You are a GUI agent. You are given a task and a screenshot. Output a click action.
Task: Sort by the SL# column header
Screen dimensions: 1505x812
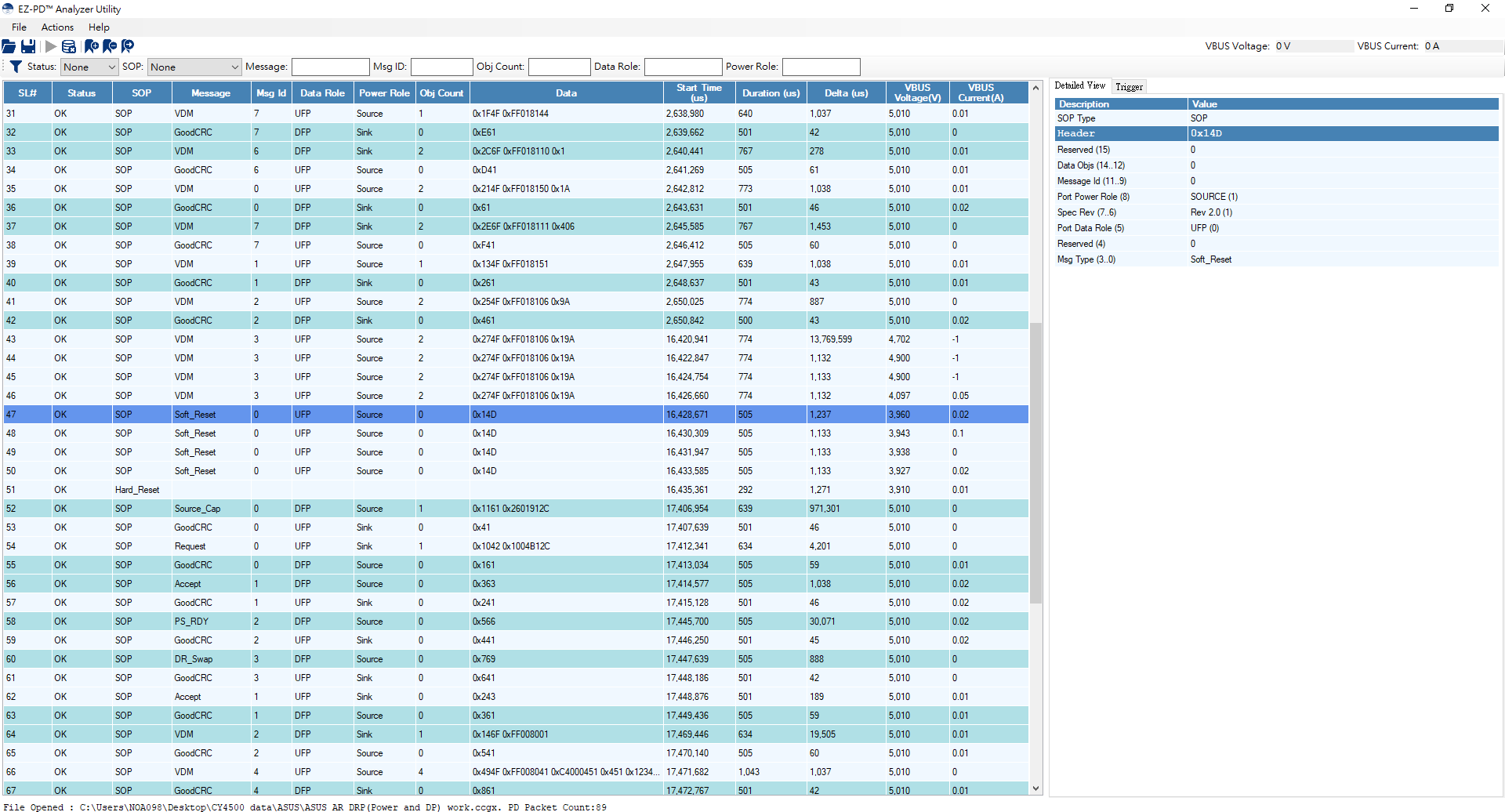27,92
